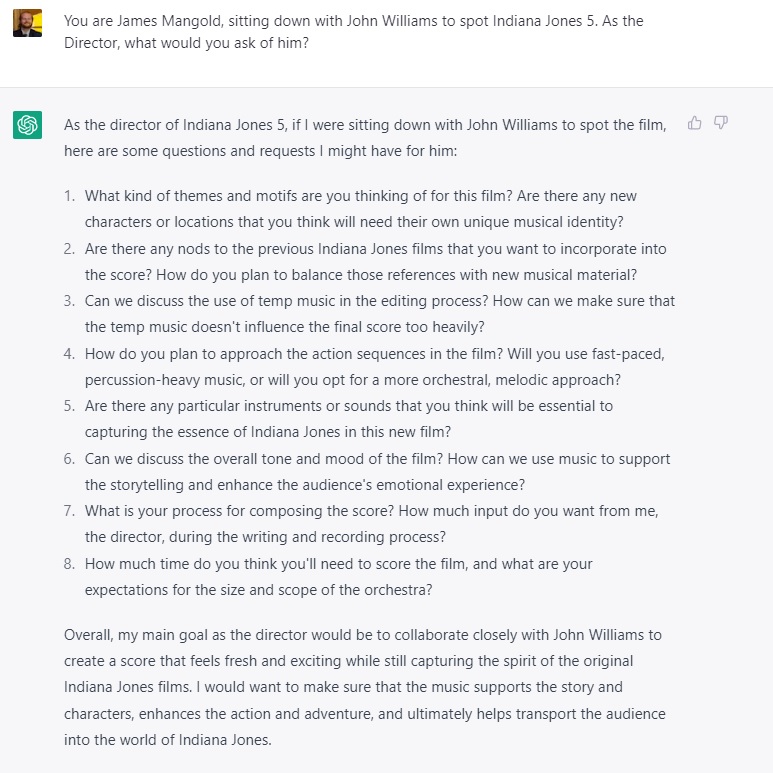Click the thumbs up feedback icon
773x773 pixels.
click(694, 123)
